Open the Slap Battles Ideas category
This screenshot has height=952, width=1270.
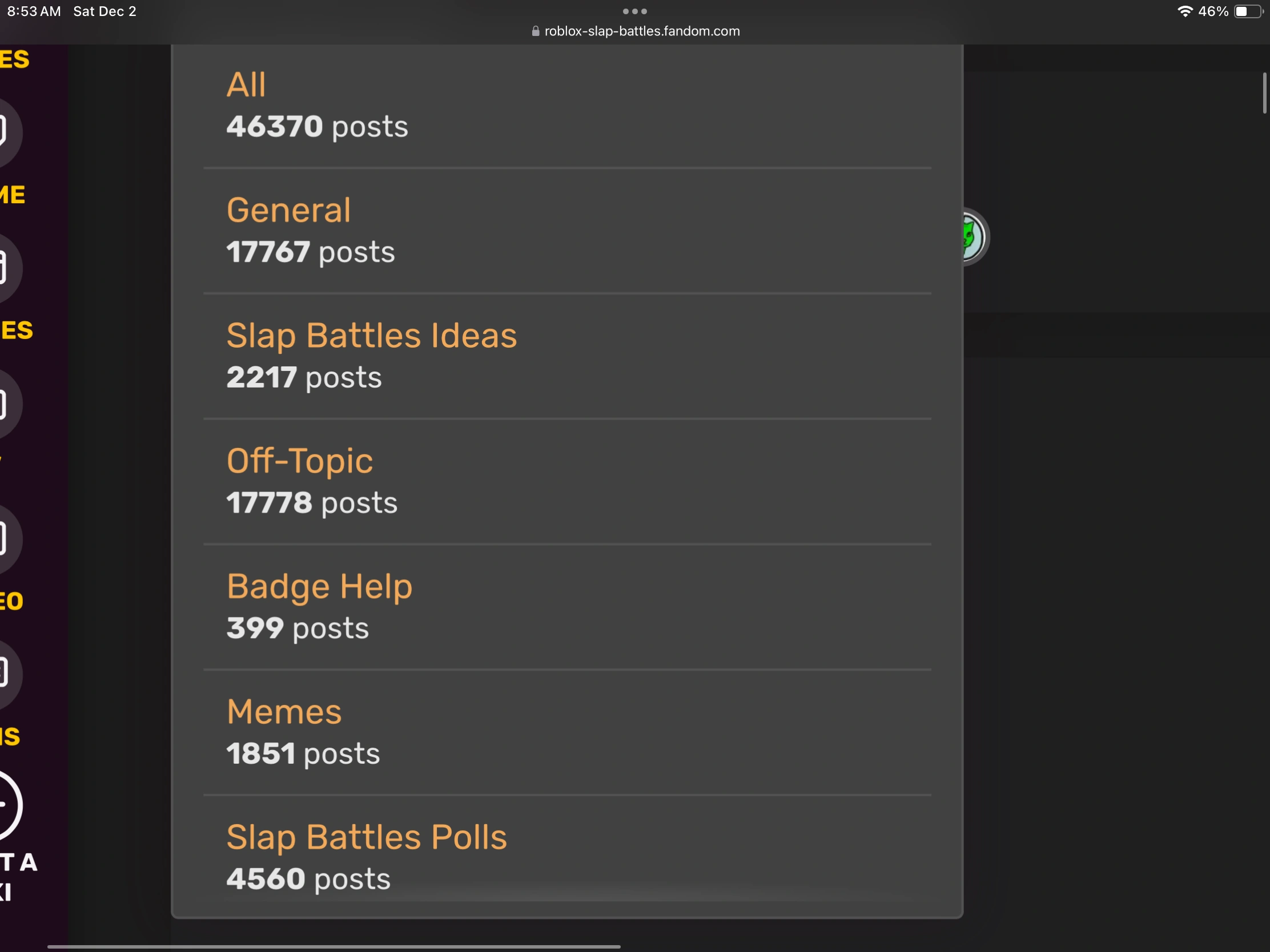tap(372, 336)
